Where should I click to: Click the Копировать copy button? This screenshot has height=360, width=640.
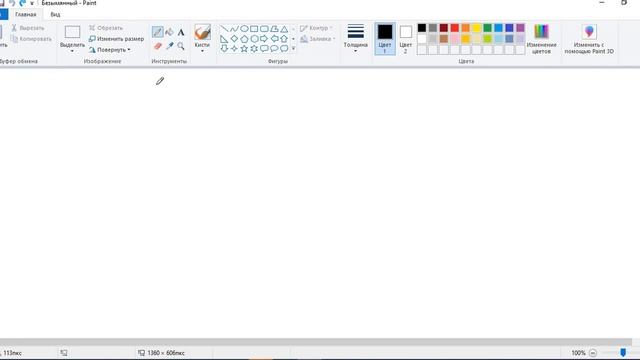click(31, 39)
